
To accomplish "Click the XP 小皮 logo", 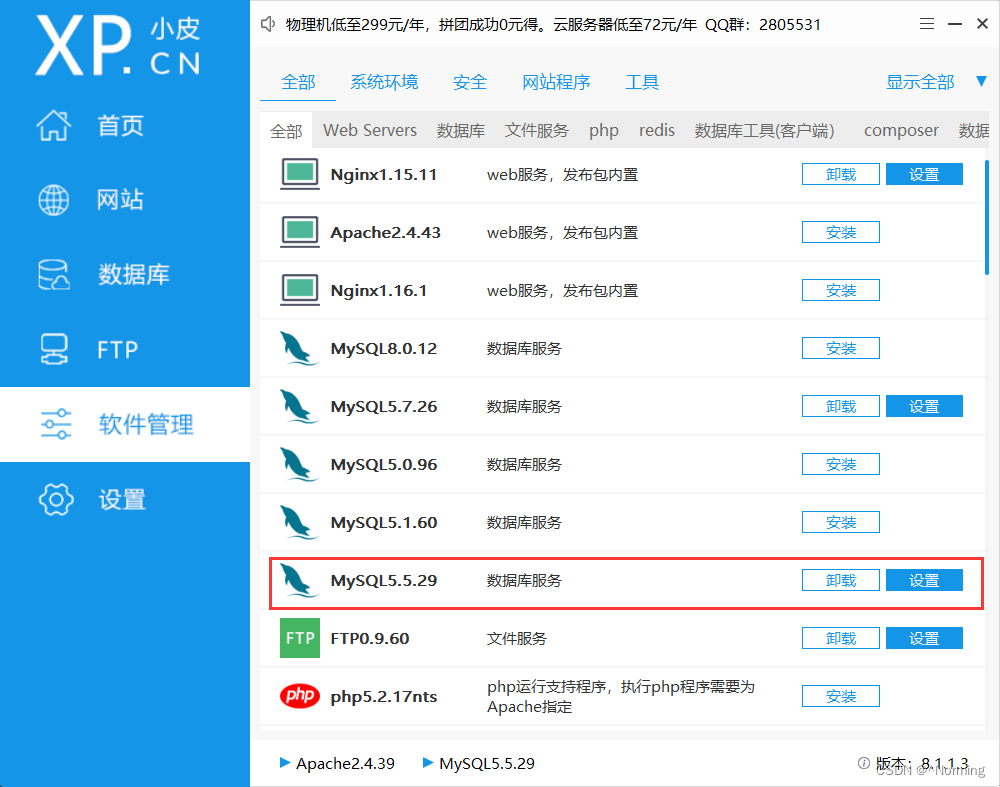I will click(118, 45).
